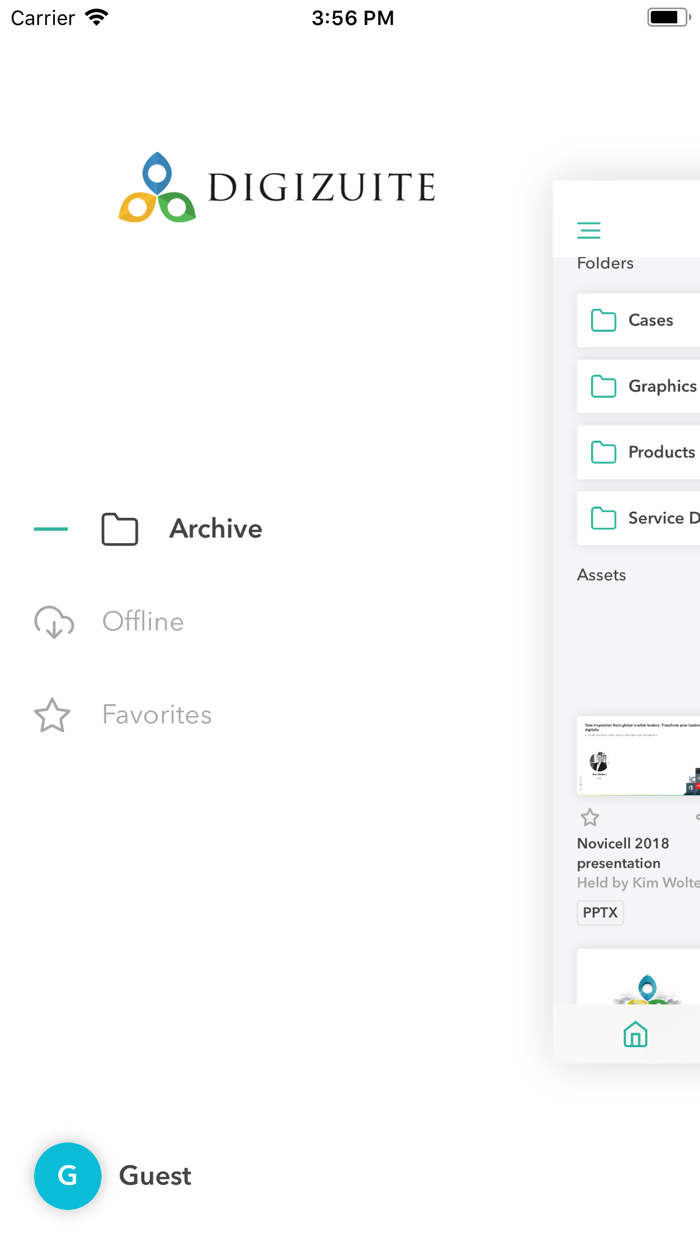Open the Cases folder
This screenshot has width=700, height=1244.
click(x=639, y=320)
